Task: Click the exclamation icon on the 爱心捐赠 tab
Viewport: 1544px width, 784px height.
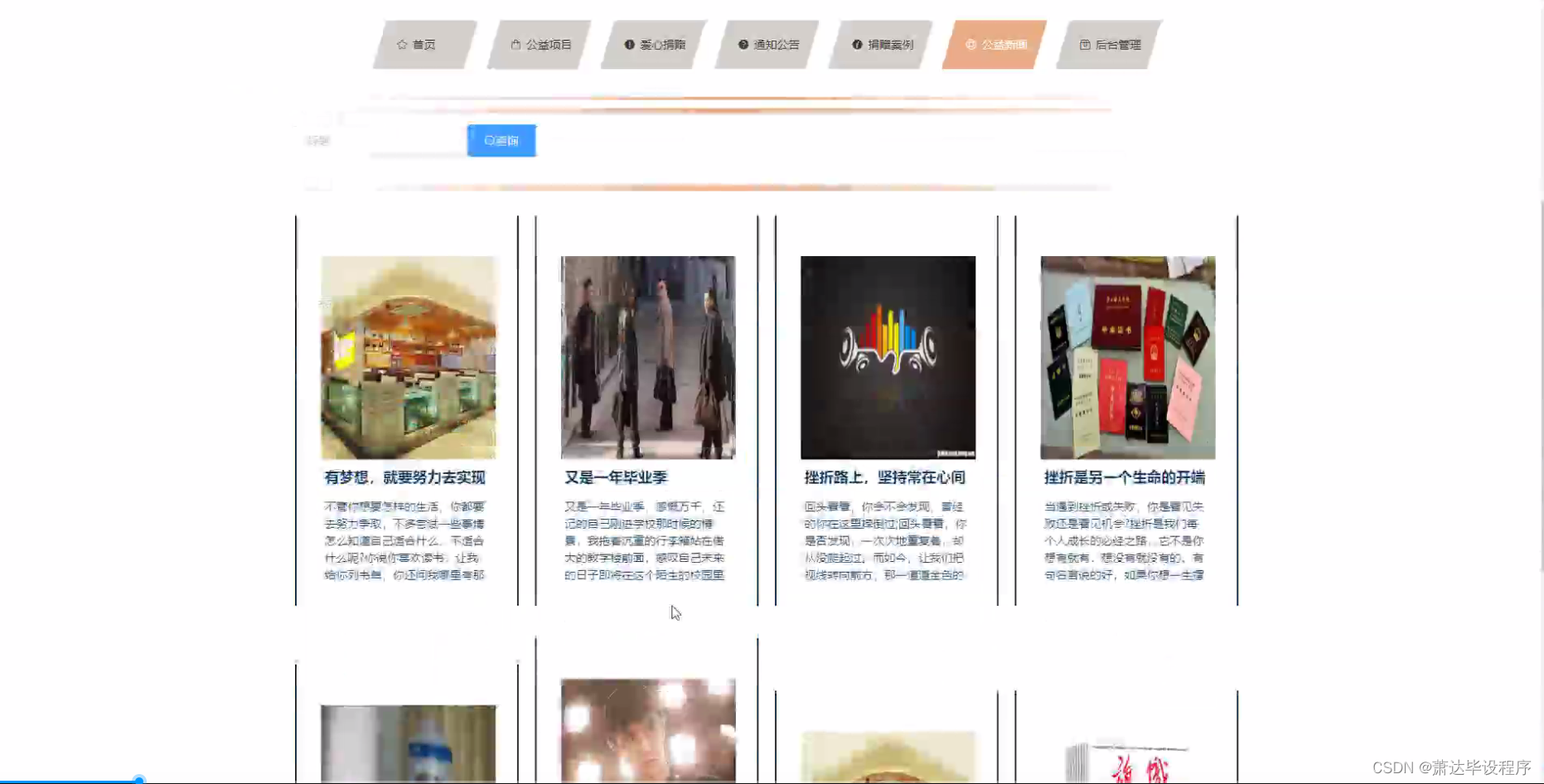Action: coord(627,45)
